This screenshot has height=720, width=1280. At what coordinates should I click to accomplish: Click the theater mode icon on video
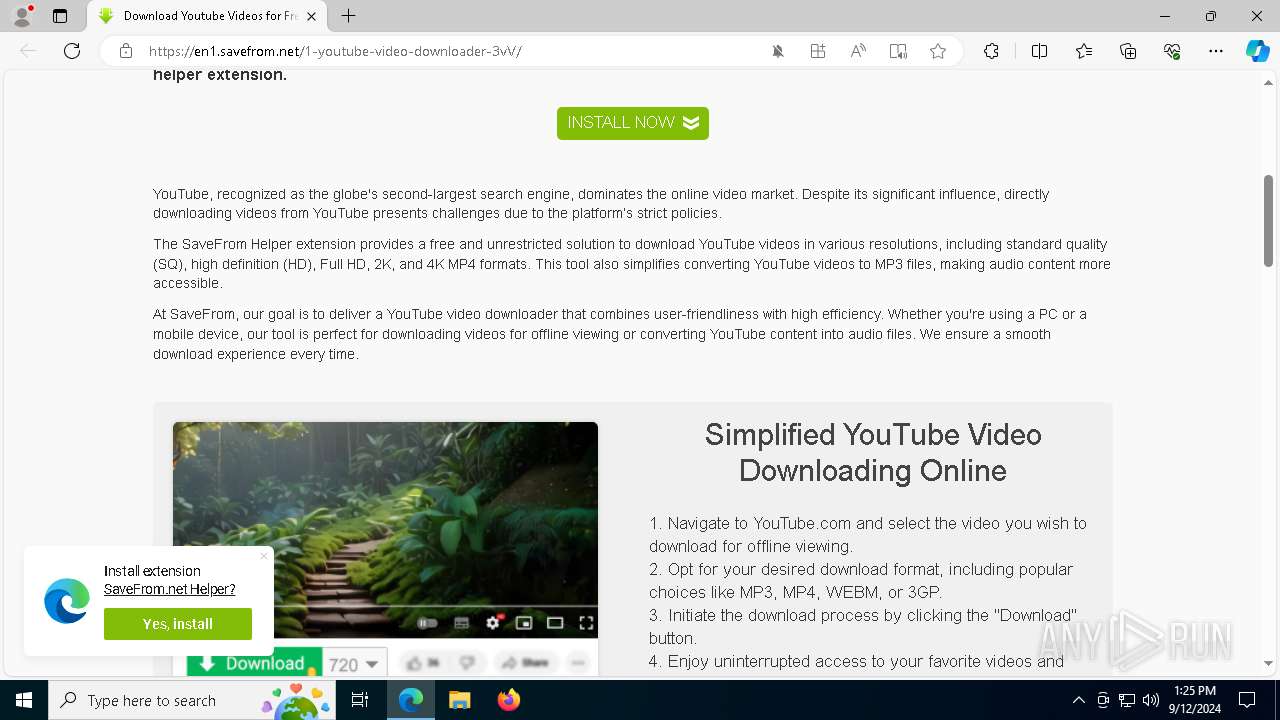click(555, 623)
